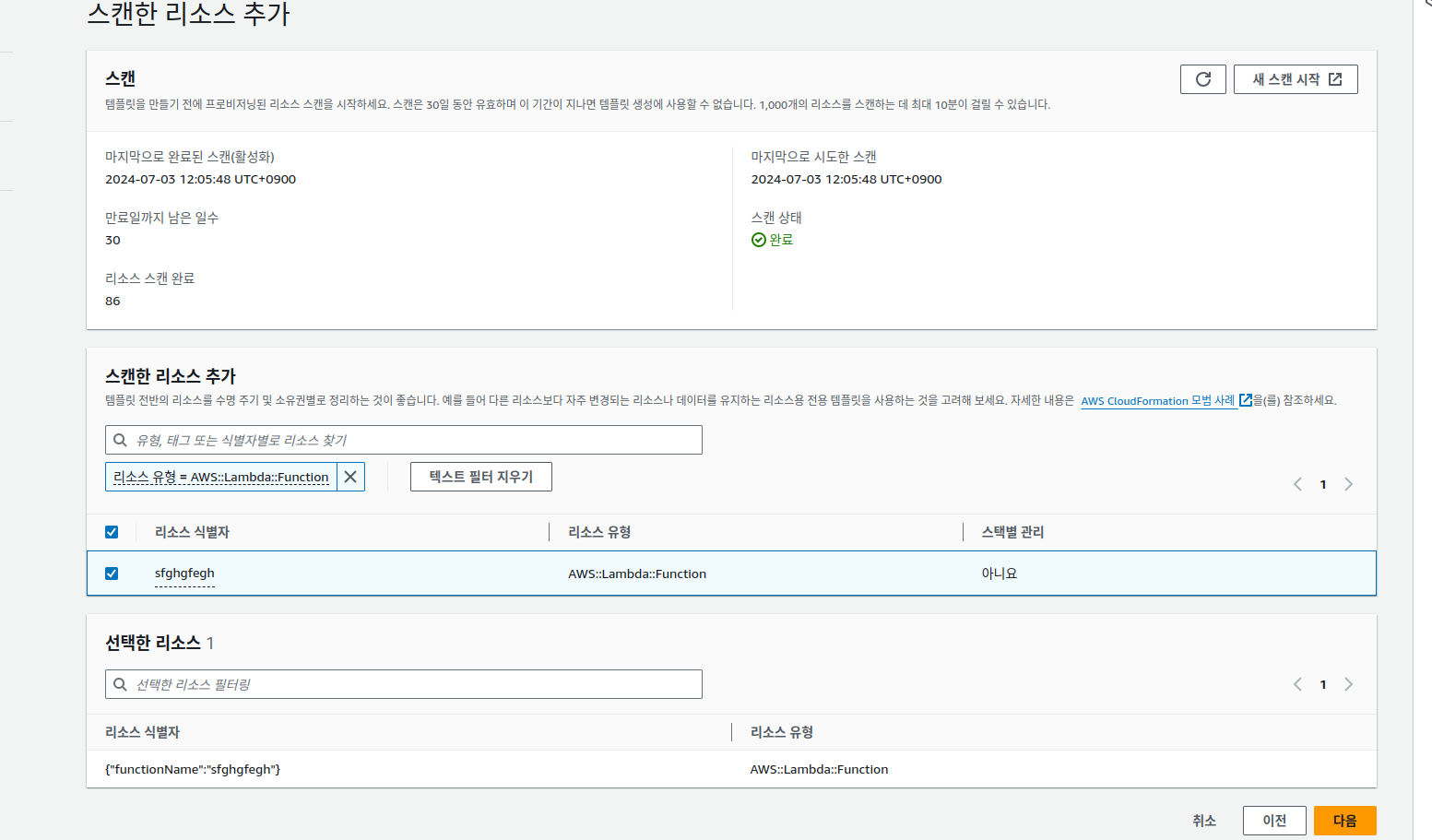
Task: Click the 다음 button to proceed
Action: pyautogui.click(x=1344, y=821)
